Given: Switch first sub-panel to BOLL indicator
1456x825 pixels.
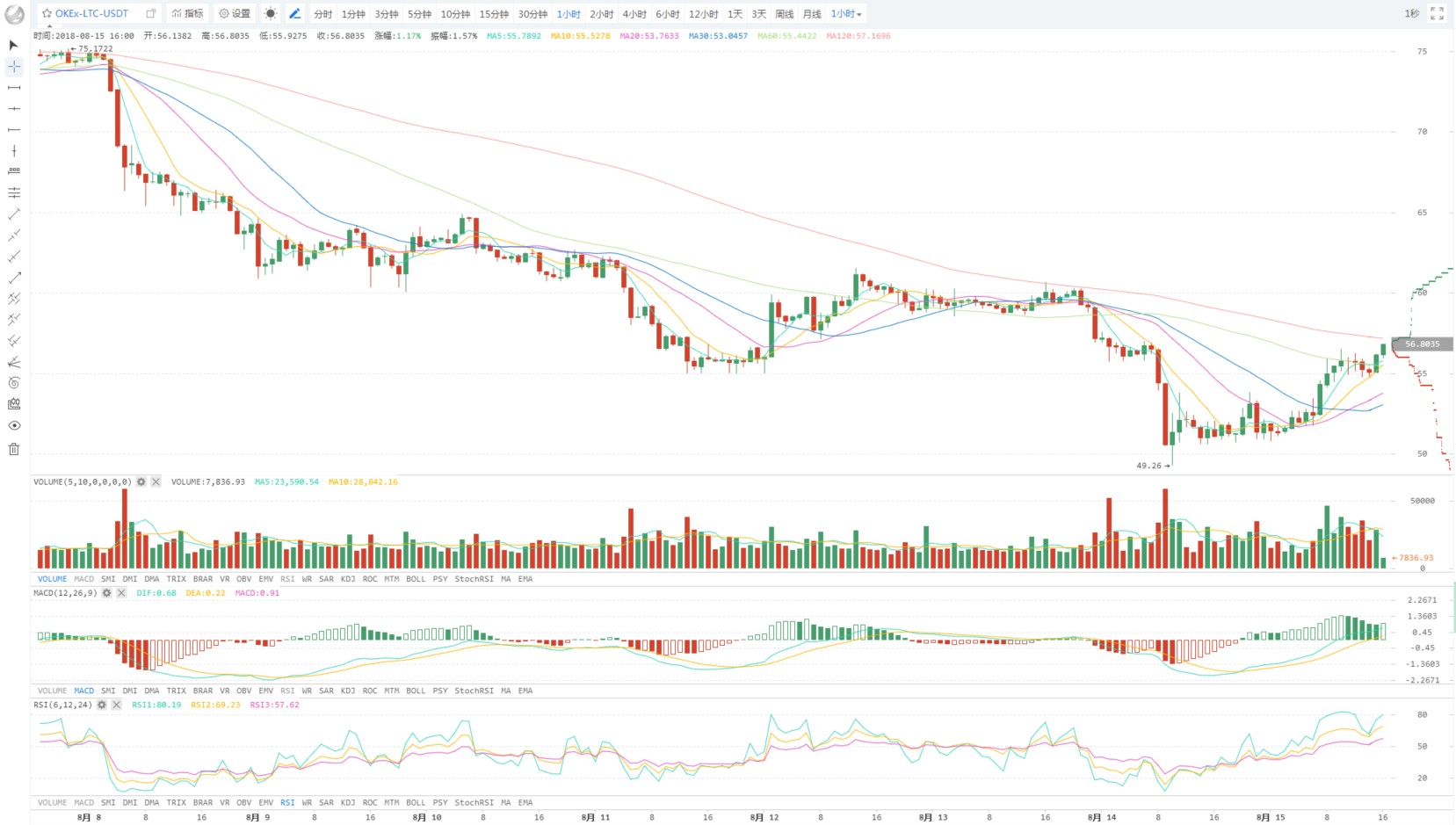Looking at the screenshot, I should pos(416,579).
